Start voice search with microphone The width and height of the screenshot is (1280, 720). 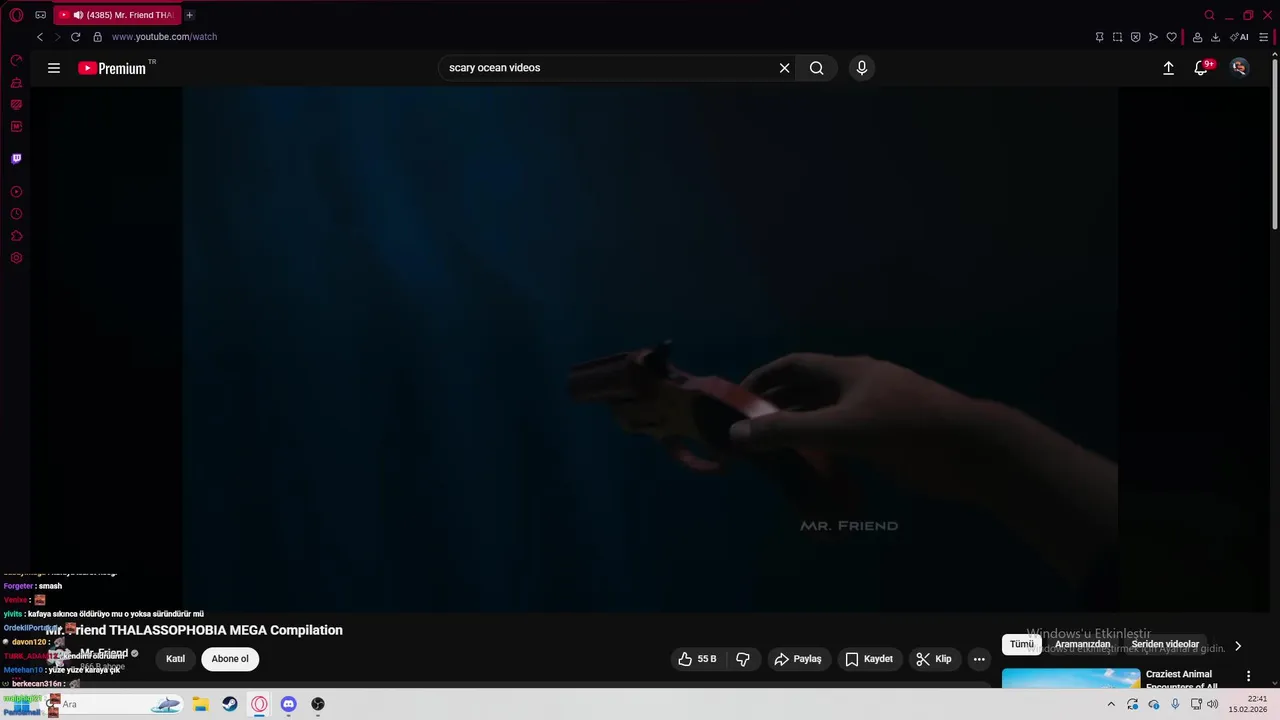pos(862,68)
